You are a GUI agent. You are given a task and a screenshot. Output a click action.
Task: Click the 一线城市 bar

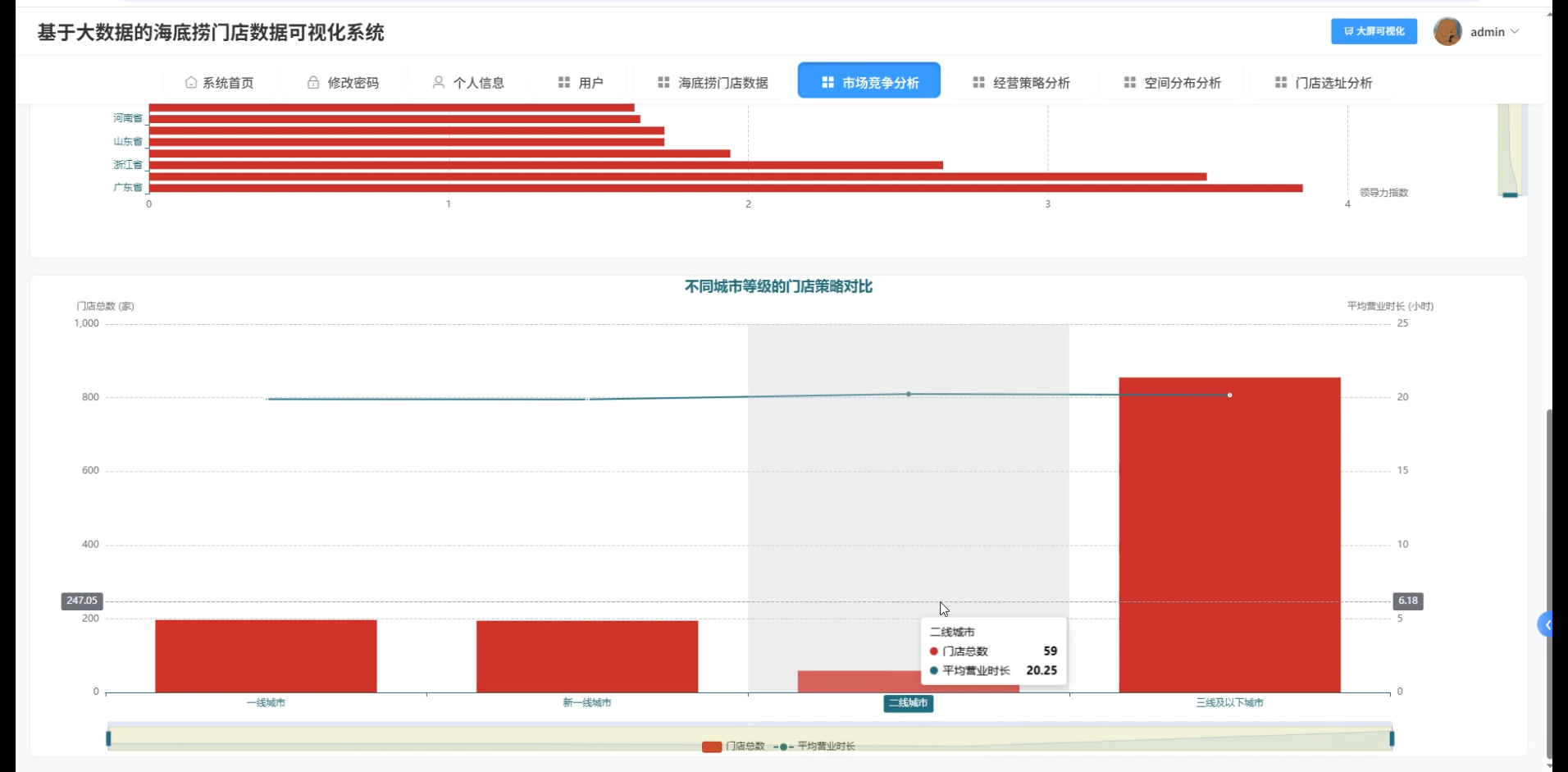click(266, 656)
